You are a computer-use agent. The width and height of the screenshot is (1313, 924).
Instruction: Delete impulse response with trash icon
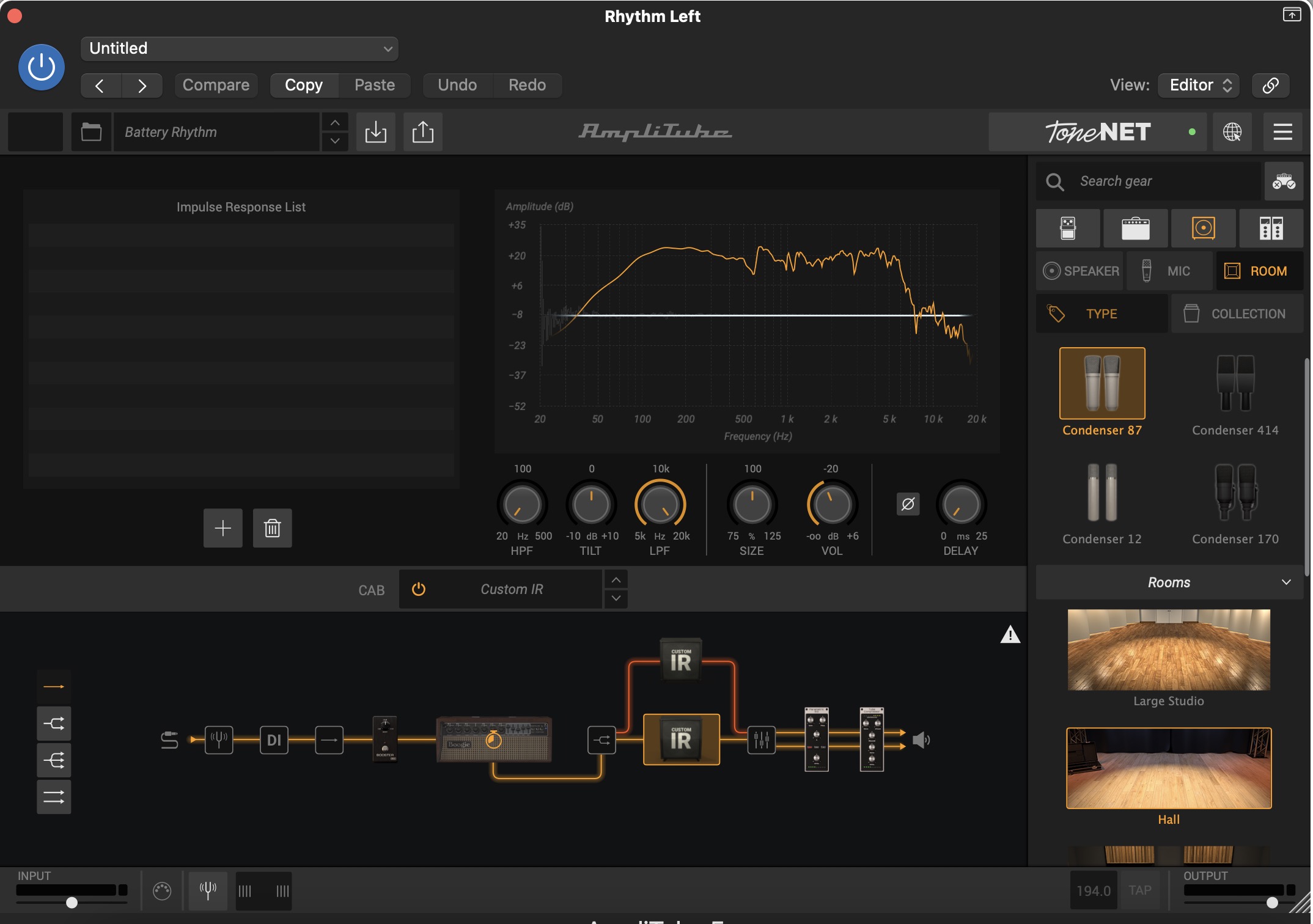tap(273, 528)
